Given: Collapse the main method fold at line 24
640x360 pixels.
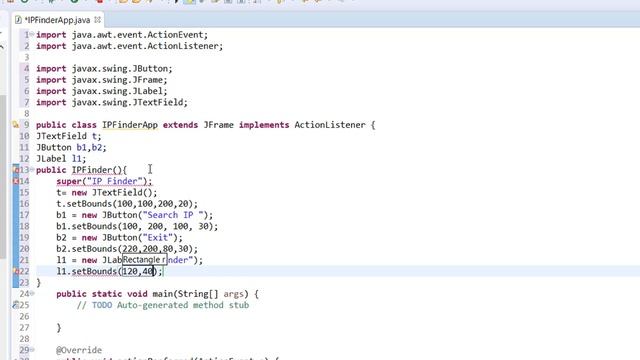Looking at the screenshot, I should pos(32,293).
